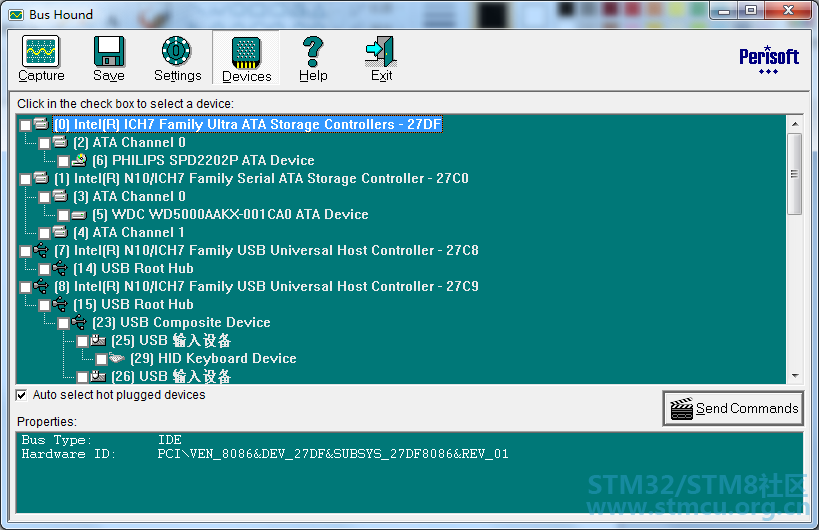Click the device list scroll down arrow
The width and height of the screenshot is (819, 530).
pos(794,376)
